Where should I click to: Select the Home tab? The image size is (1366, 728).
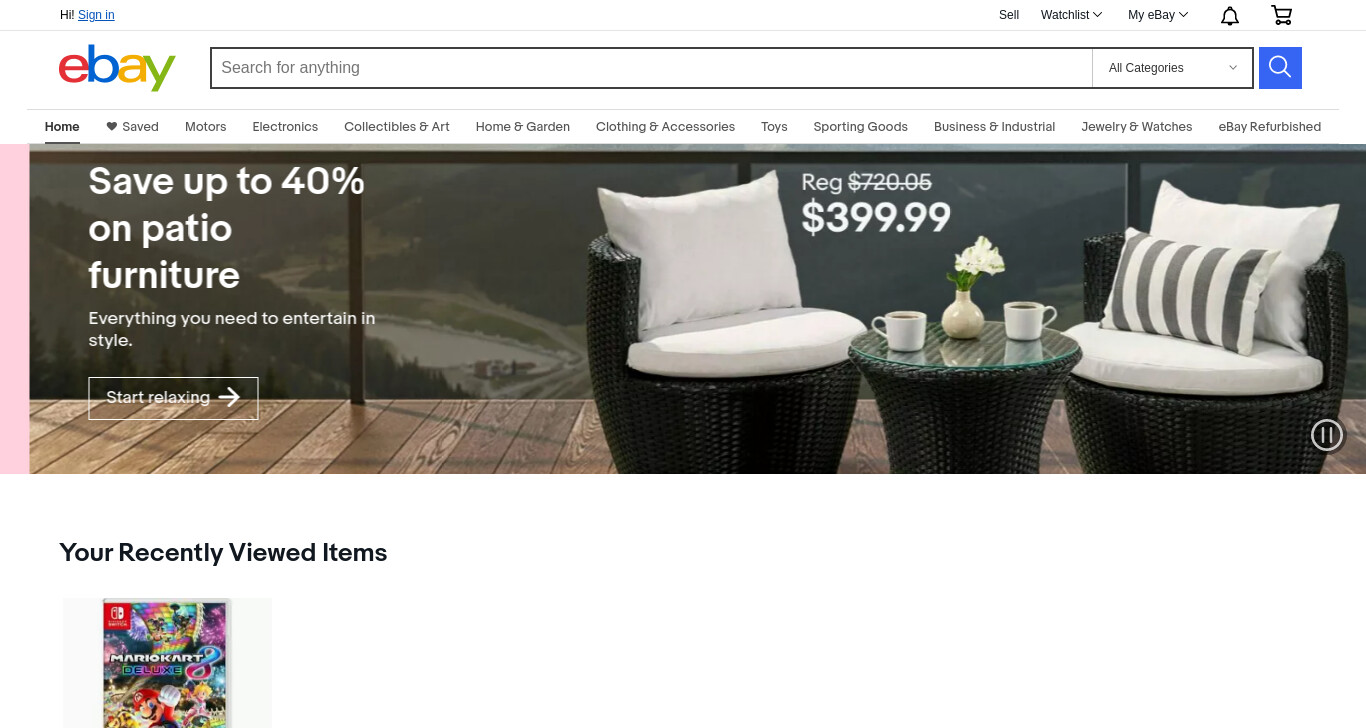(x=62, y=127)
